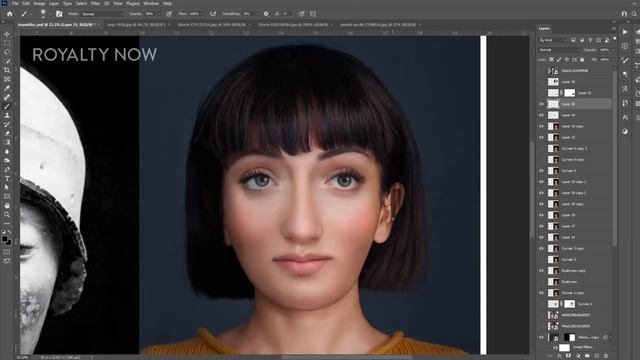This screenshot has width=640, height=360.
Task: Create new adjustment layer icon
Action: (x=578, y=356)
